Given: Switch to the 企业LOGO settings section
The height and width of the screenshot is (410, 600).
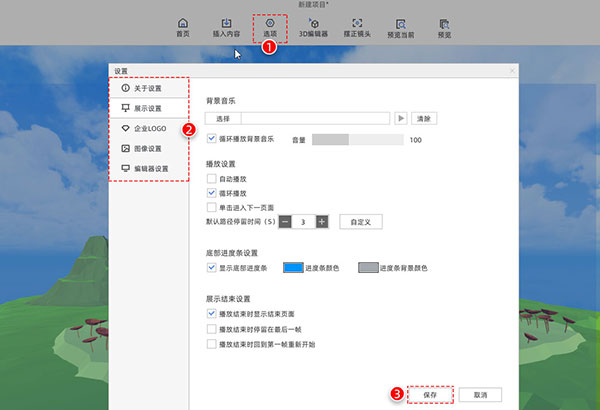Looking at the screenshot, I should pyautogui.click(x=147, y=129).
